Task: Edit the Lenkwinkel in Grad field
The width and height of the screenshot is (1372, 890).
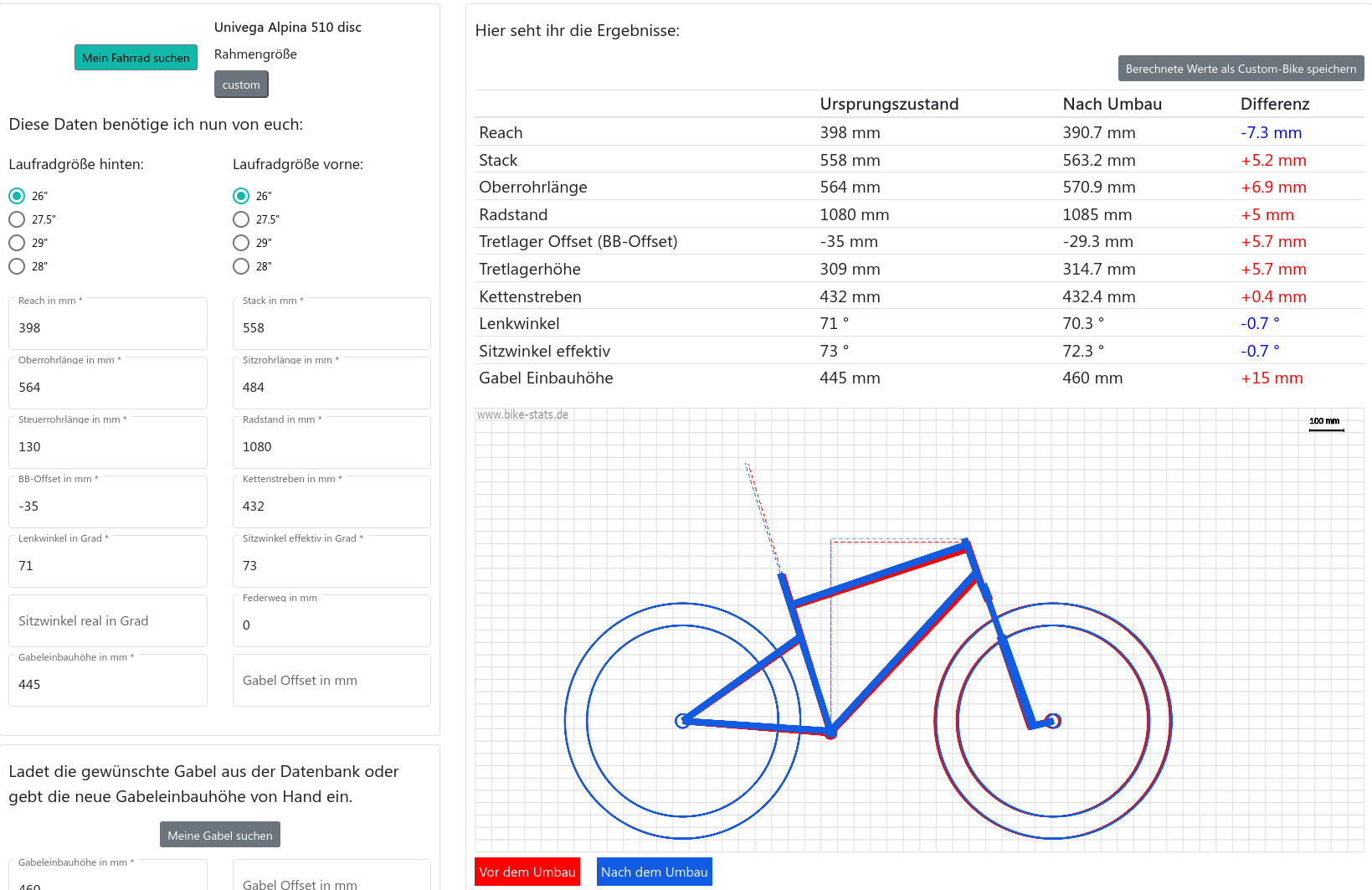Action: [x=107, y=565]
